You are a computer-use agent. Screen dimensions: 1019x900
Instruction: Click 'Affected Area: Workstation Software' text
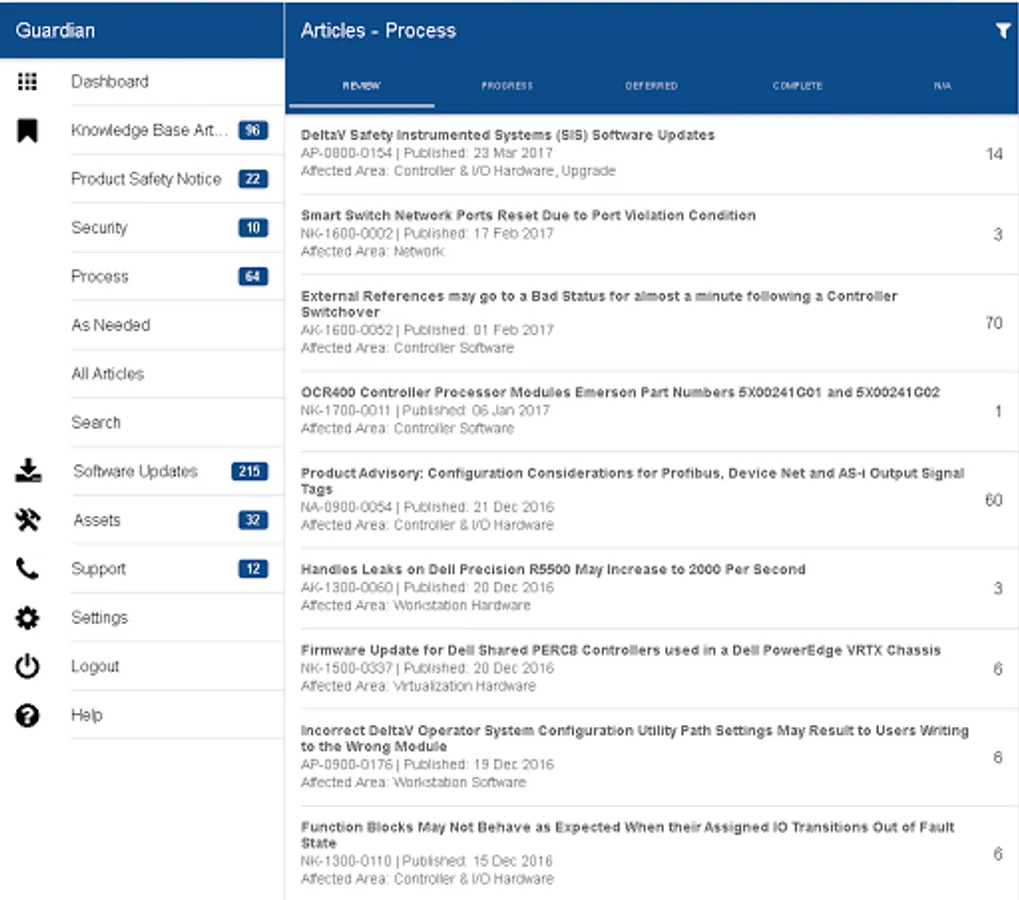(x=413, y=782)
